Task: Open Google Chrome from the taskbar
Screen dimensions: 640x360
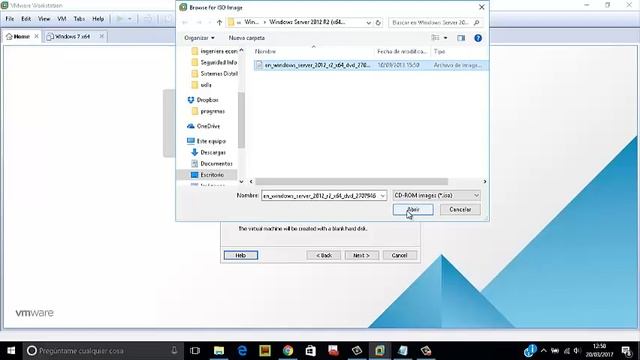Action: point(288,351)
